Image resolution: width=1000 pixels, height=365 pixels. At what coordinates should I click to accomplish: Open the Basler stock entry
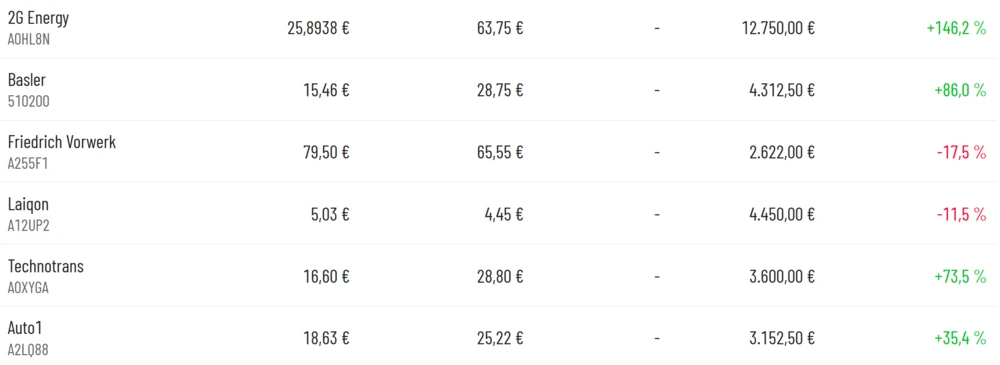pyautogui.click(x=27, y=80)
